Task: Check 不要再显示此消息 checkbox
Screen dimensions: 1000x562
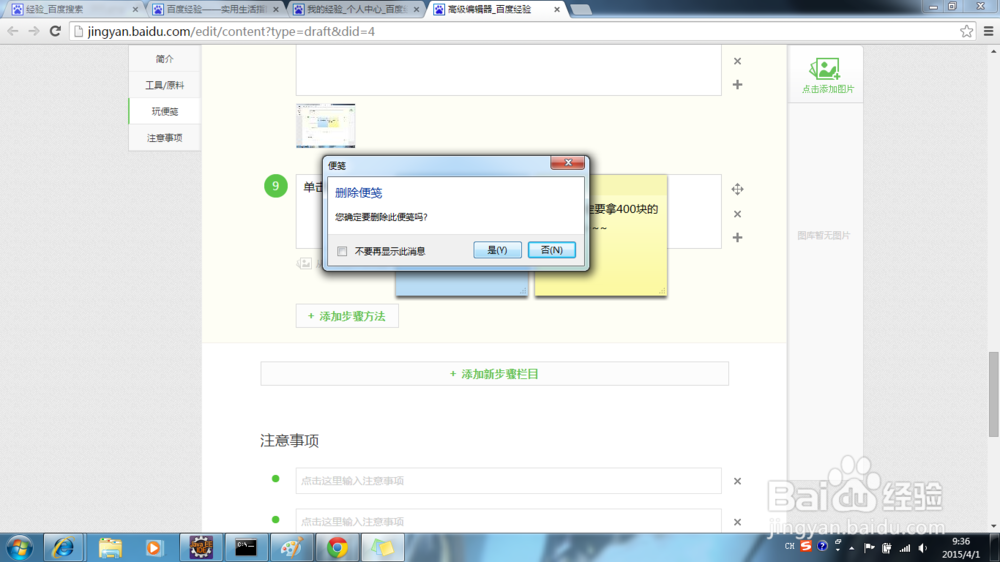Action: coord(342,251)
